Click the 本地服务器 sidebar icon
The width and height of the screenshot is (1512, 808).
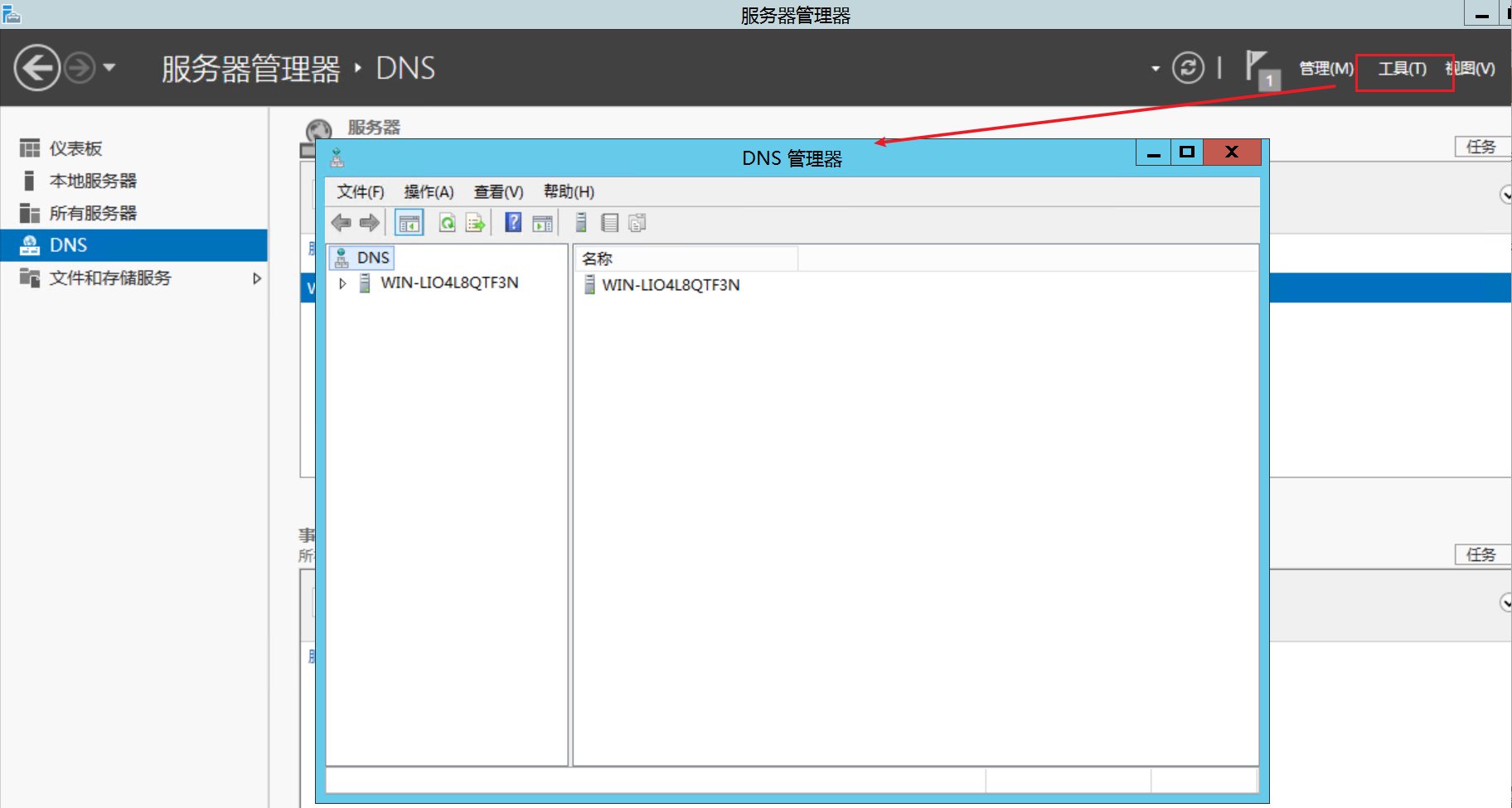coord(29,181)
